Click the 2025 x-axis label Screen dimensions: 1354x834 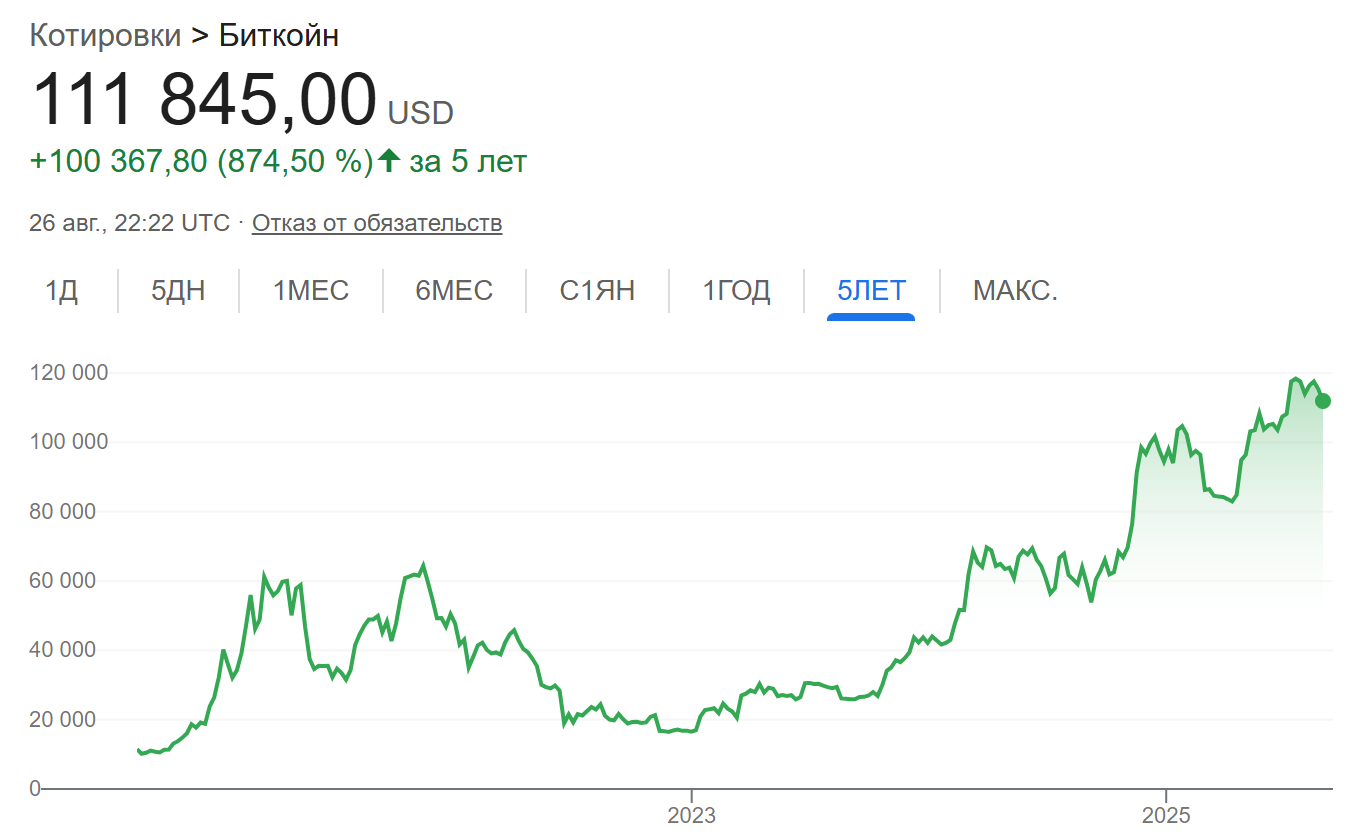[1166, 816]
